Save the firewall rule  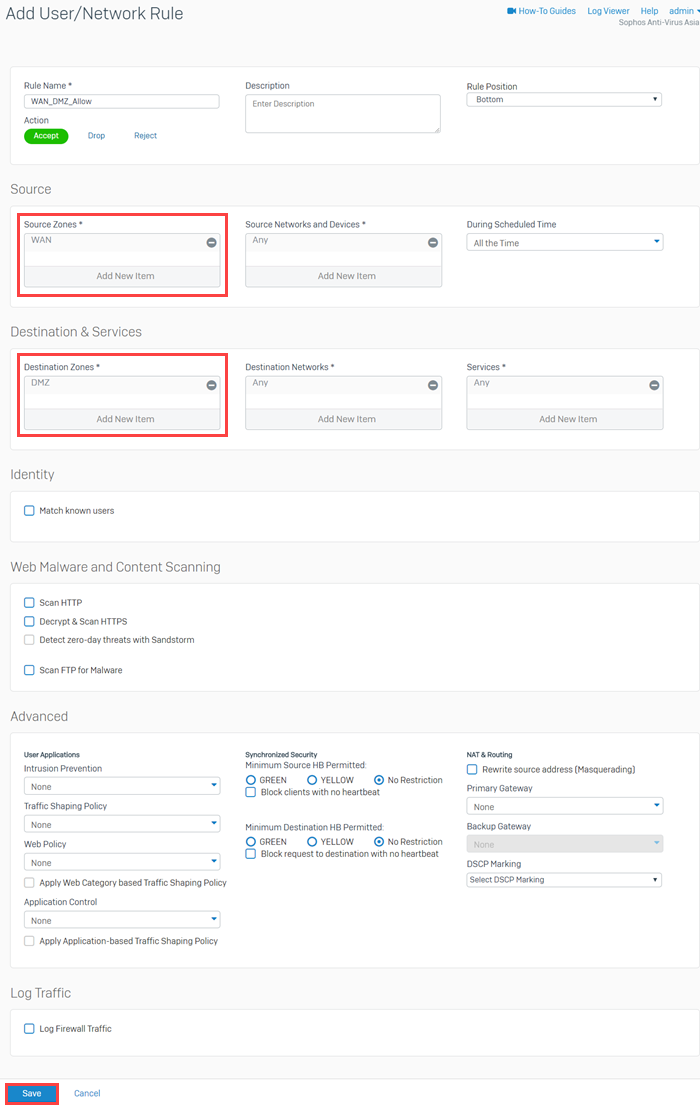pos(30,1093)
